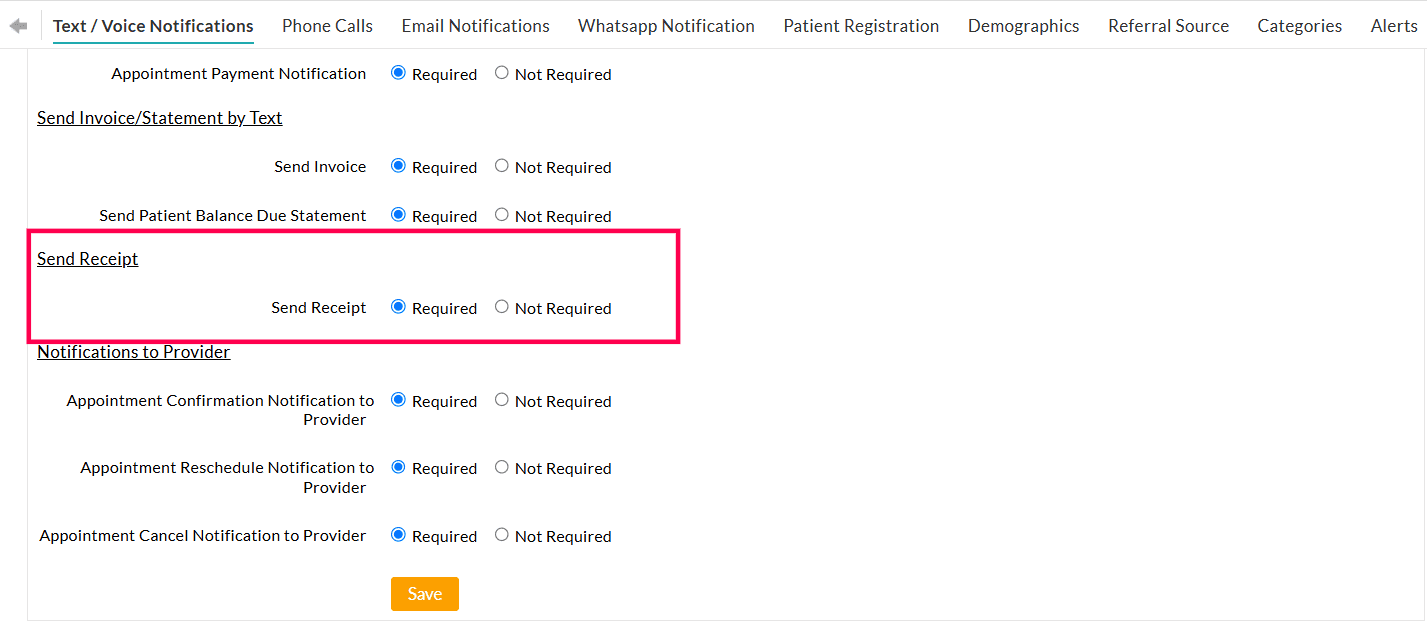Go to the Whatsapp Notification tab
1427x623 pixels.
(x=666, y=26)
